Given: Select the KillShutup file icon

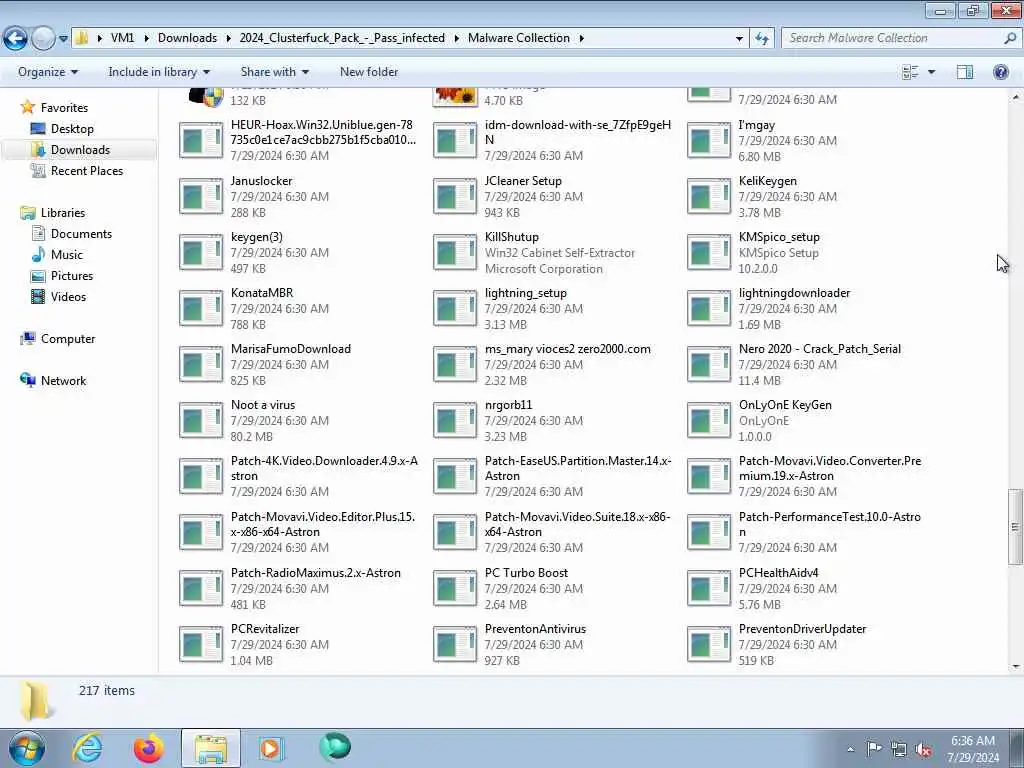Looking at the screenshot, I should (x=455, y=252).
